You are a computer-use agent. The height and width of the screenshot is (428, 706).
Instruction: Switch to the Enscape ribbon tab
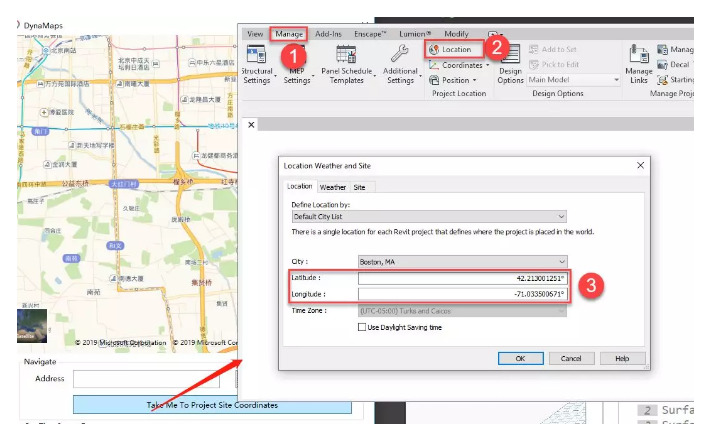[x=370, y=34]
